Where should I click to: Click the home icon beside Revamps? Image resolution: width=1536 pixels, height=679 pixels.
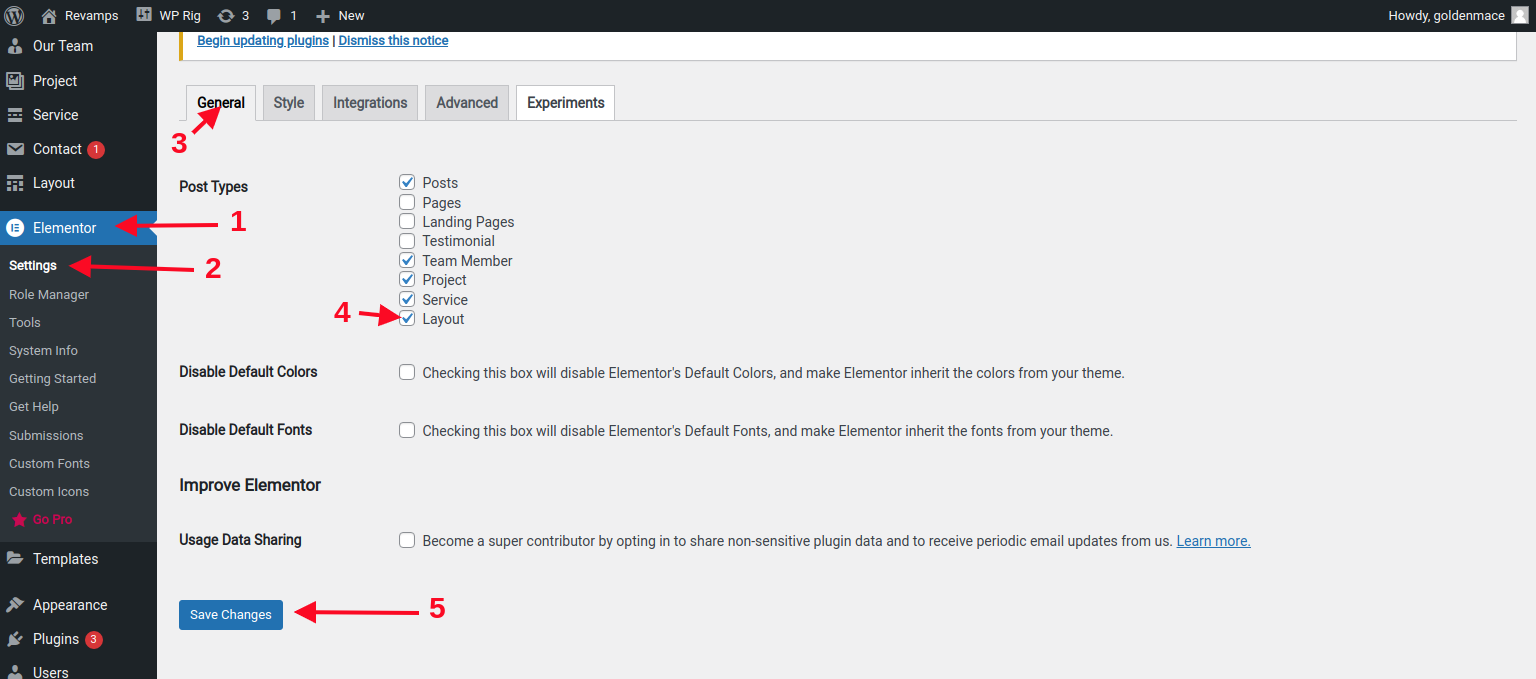pyautogui.click(x=49, y=15)
